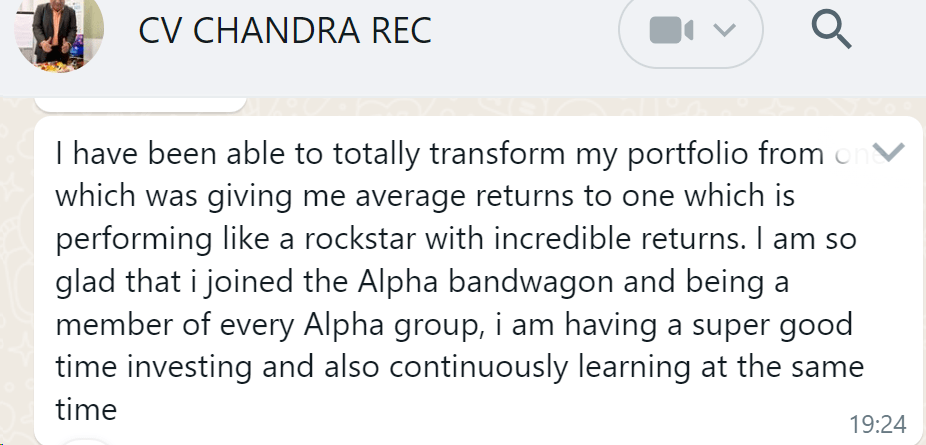Screen dimensions: 926x445
Task: Click the 19:24 timestamp on the message
Action: point(876,424)
